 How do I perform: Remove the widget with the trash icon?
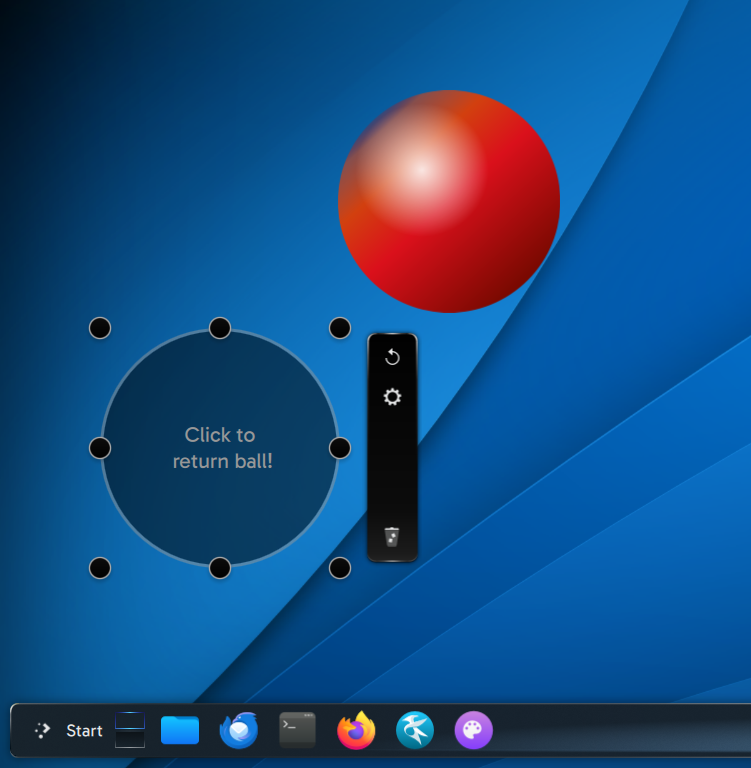coord(392,537)
